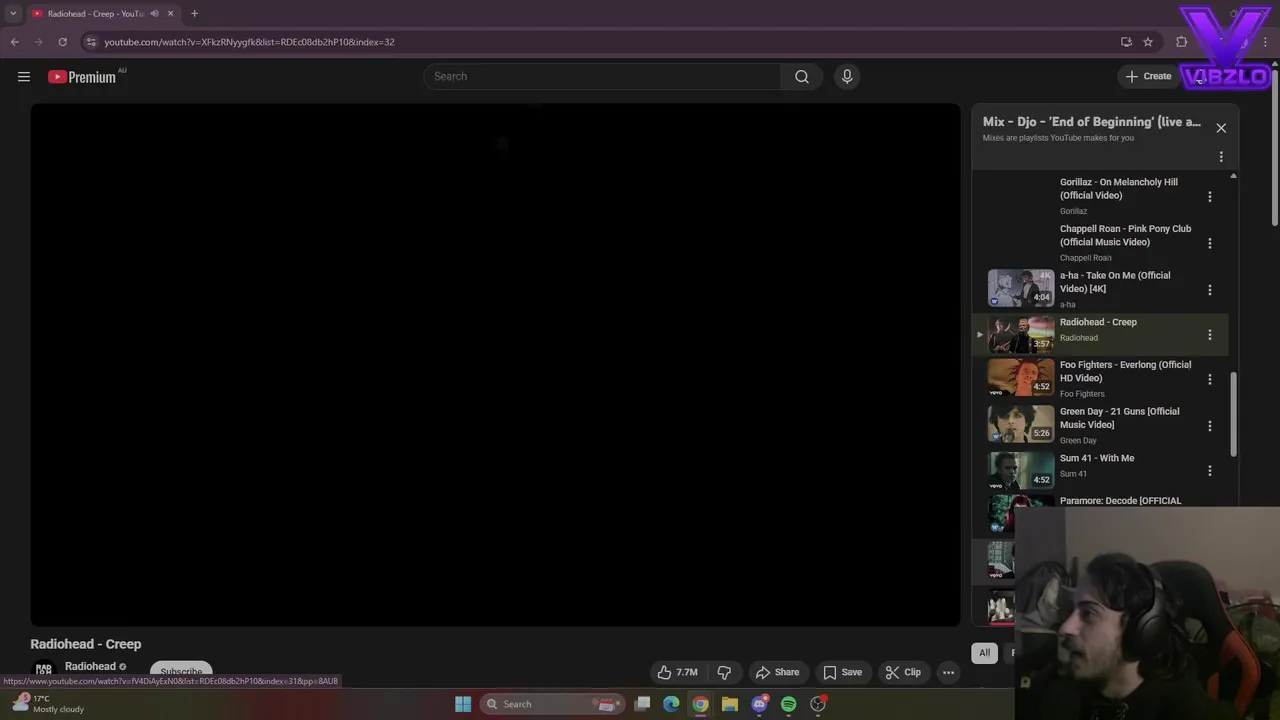Click the YouTube search input field
The image size is (1280, 720).
click(603, 76)
